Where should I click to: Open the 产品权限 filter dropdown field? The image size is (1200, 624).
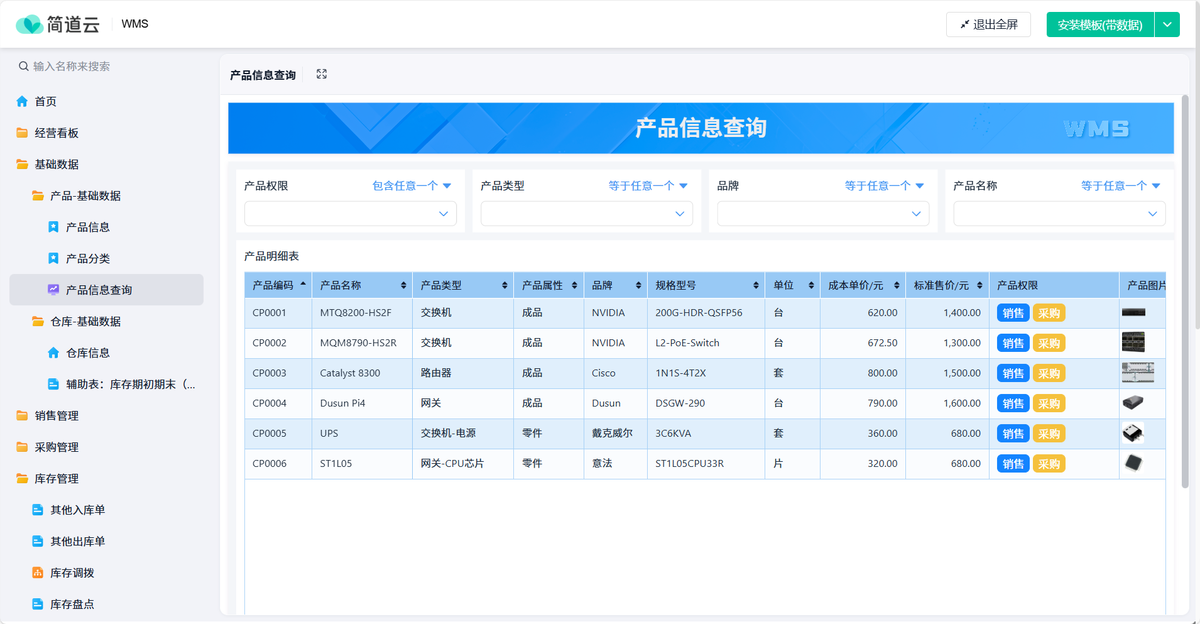350,213
